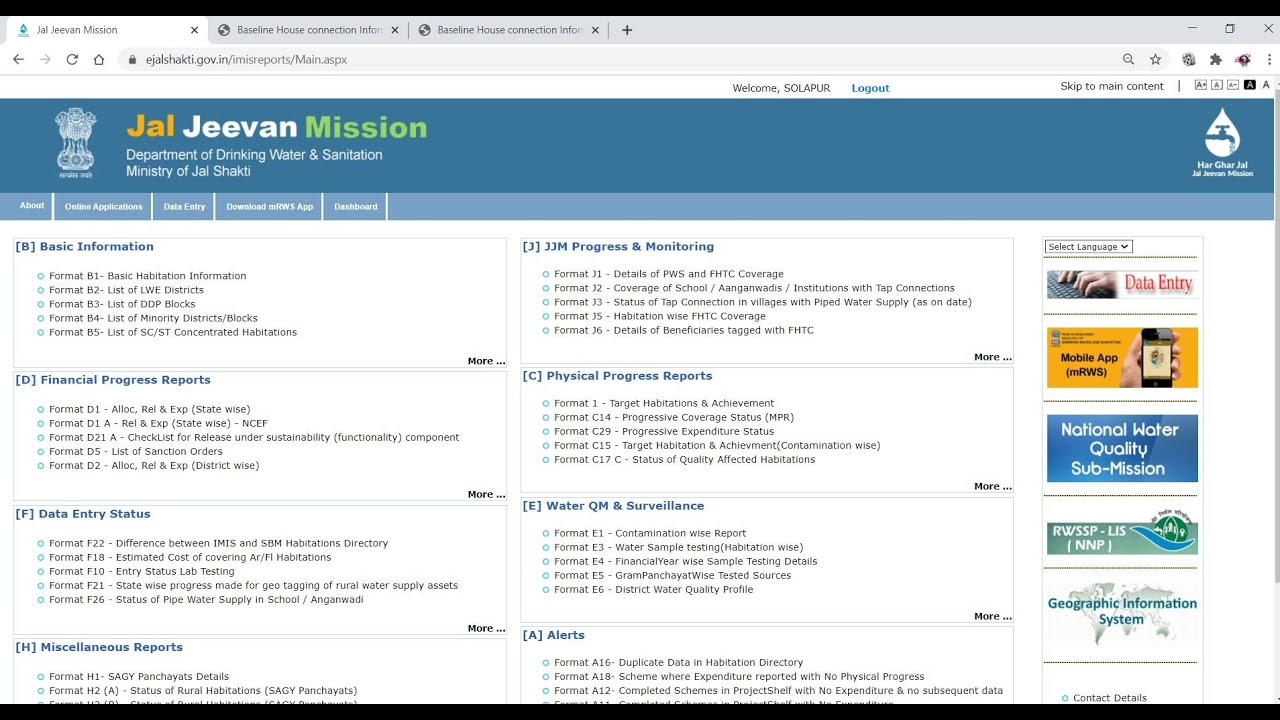The width and height of the screenshot is (1280, 720).
Task: Open National Water Quality Sub-Mission banner
Action: pyautogui.click(x=1122, y=448)
